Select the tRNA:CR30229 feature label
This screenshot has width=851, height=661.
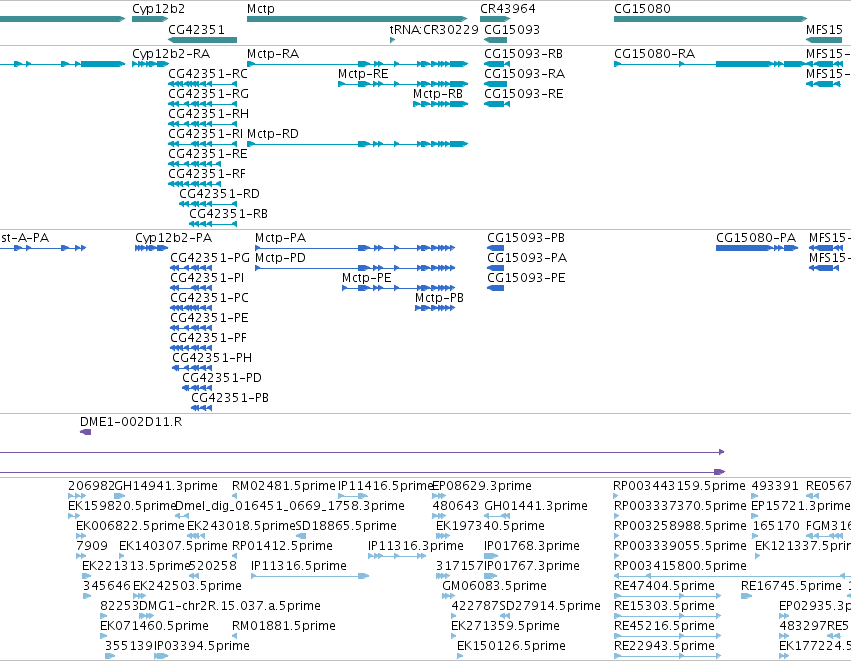coord(434,29)
